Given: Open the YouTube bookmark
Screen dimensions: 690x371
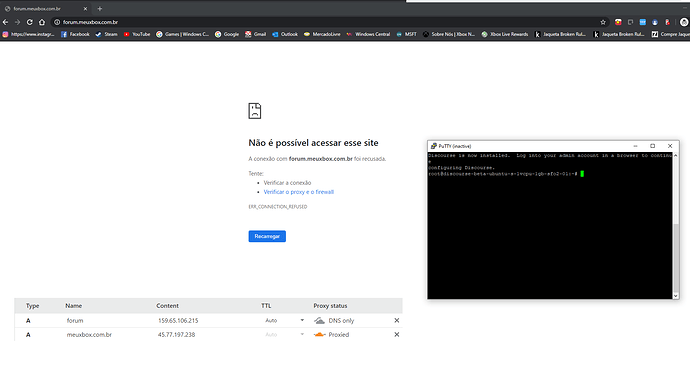Looking at the screenshot, I should pos(137,34).
